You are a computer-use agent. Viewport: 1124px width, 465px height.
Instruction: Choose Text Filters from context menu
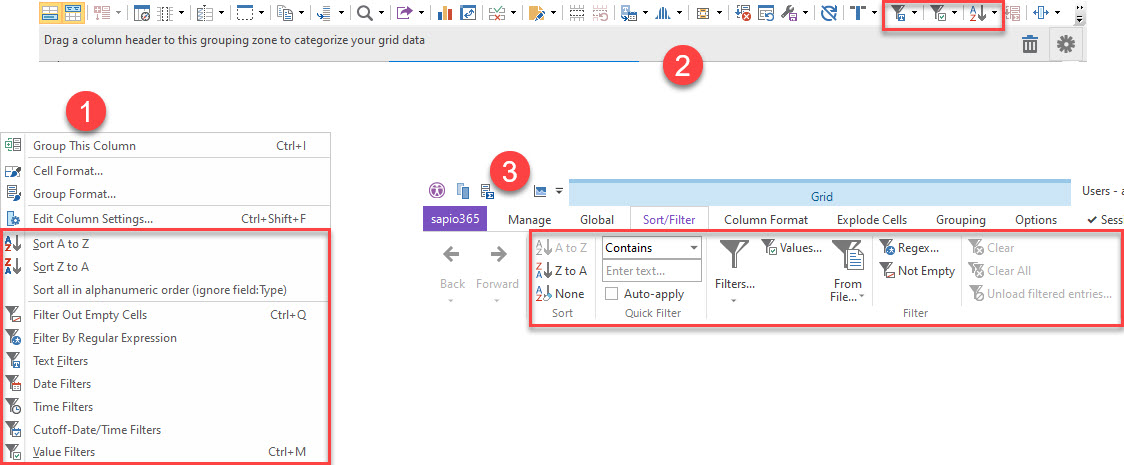[61, 361]
